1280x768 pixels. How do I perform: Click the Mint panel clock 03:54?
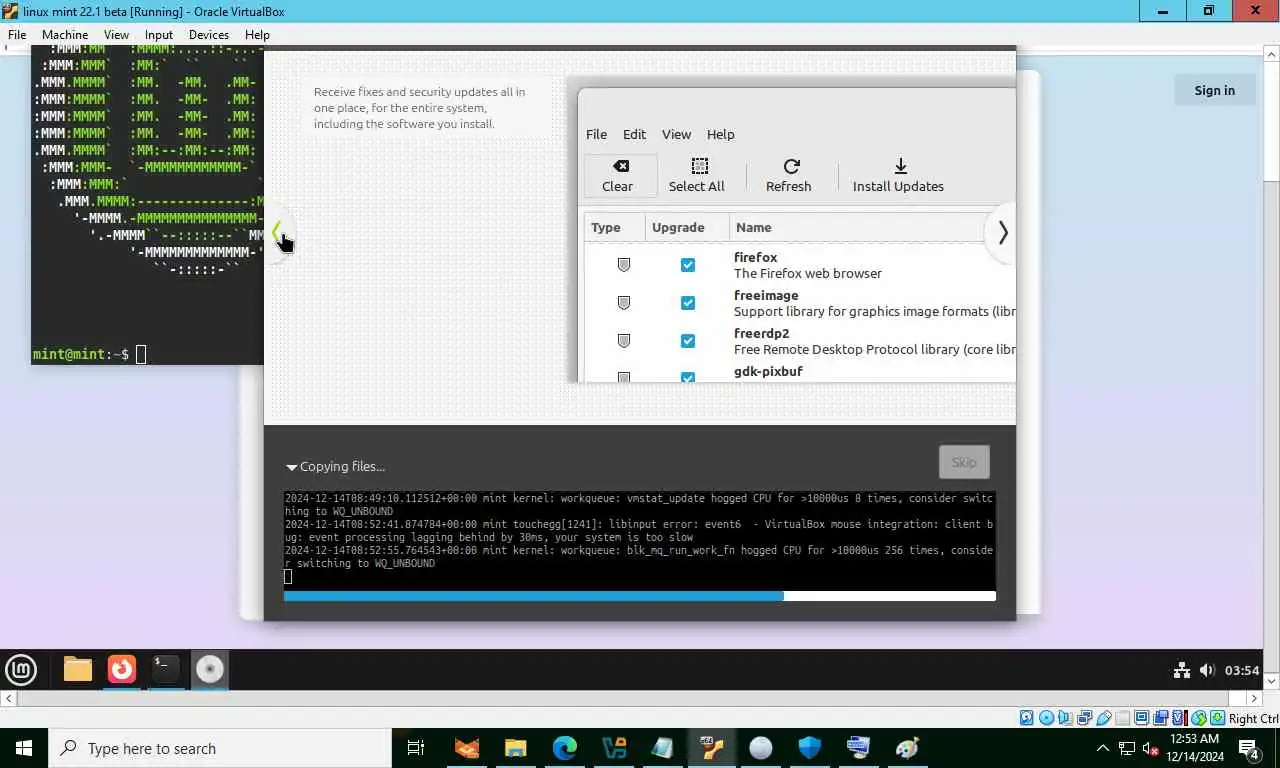[1242, 670]
